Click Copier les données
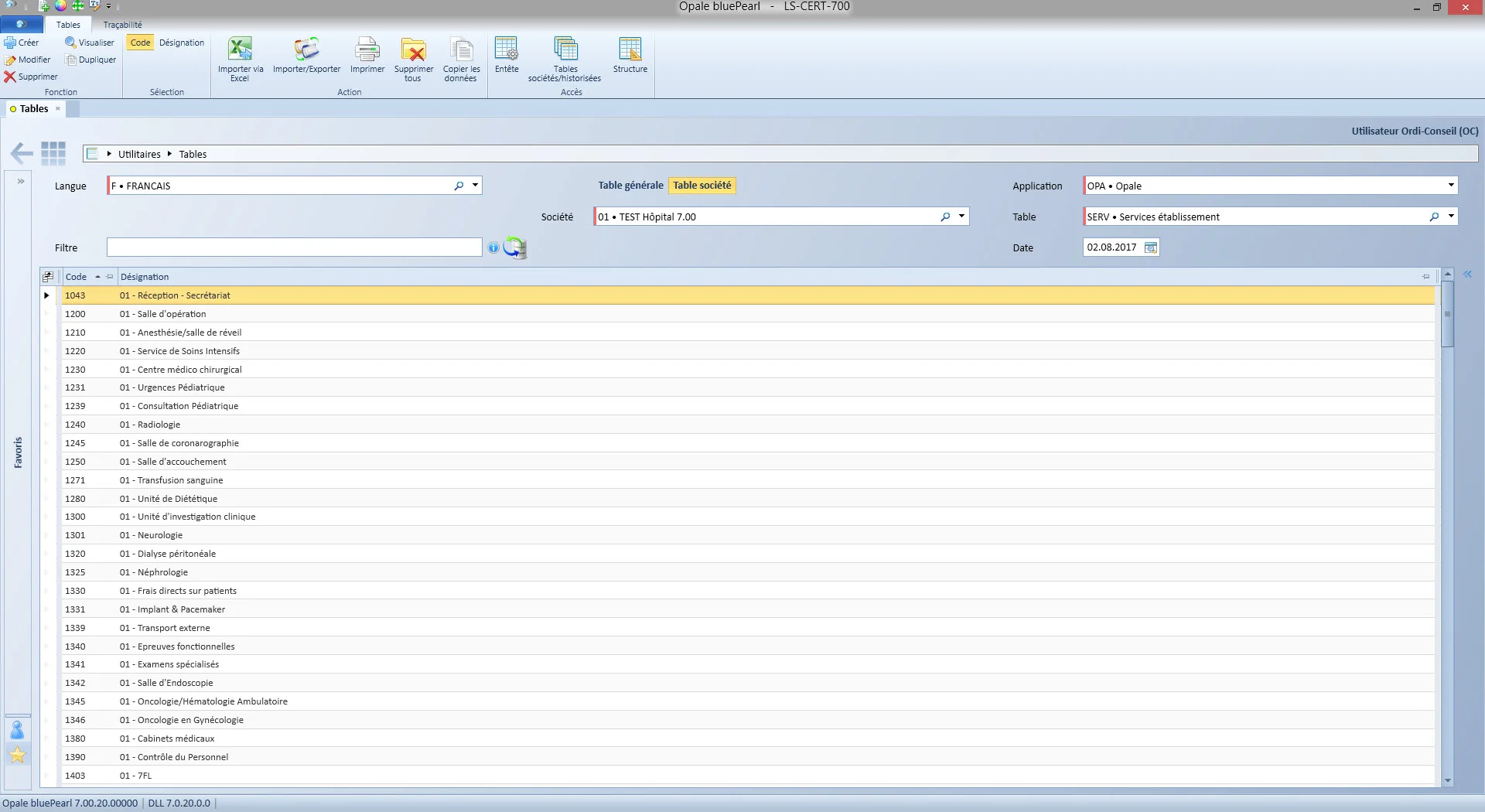This screenshot has height=812, width=1485. [x=461, y=59]
